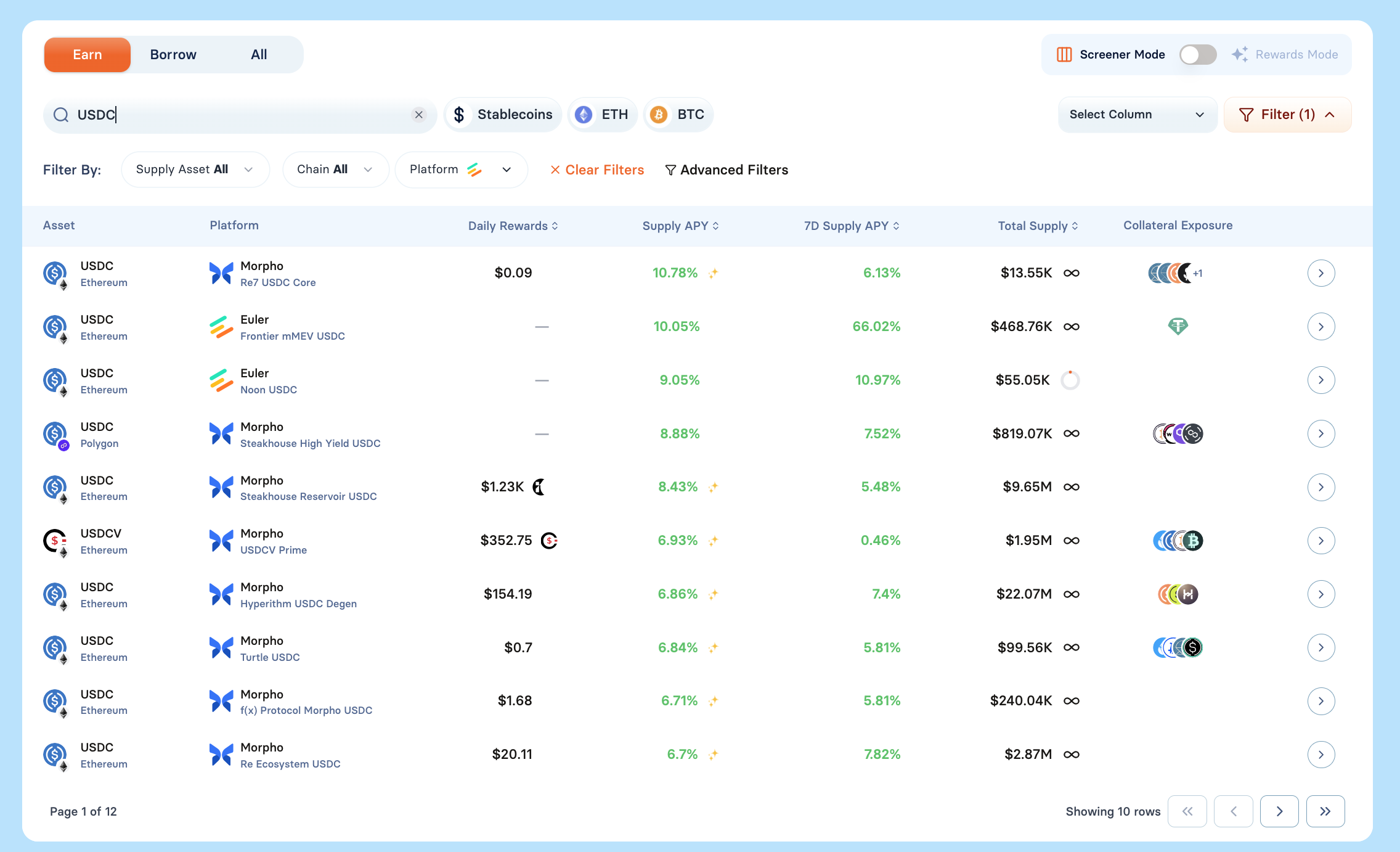The height and width of the screenshot is (852, 1400).
Task: Click the Screener Mode columns icon
Action: (x=1064, y=54)
